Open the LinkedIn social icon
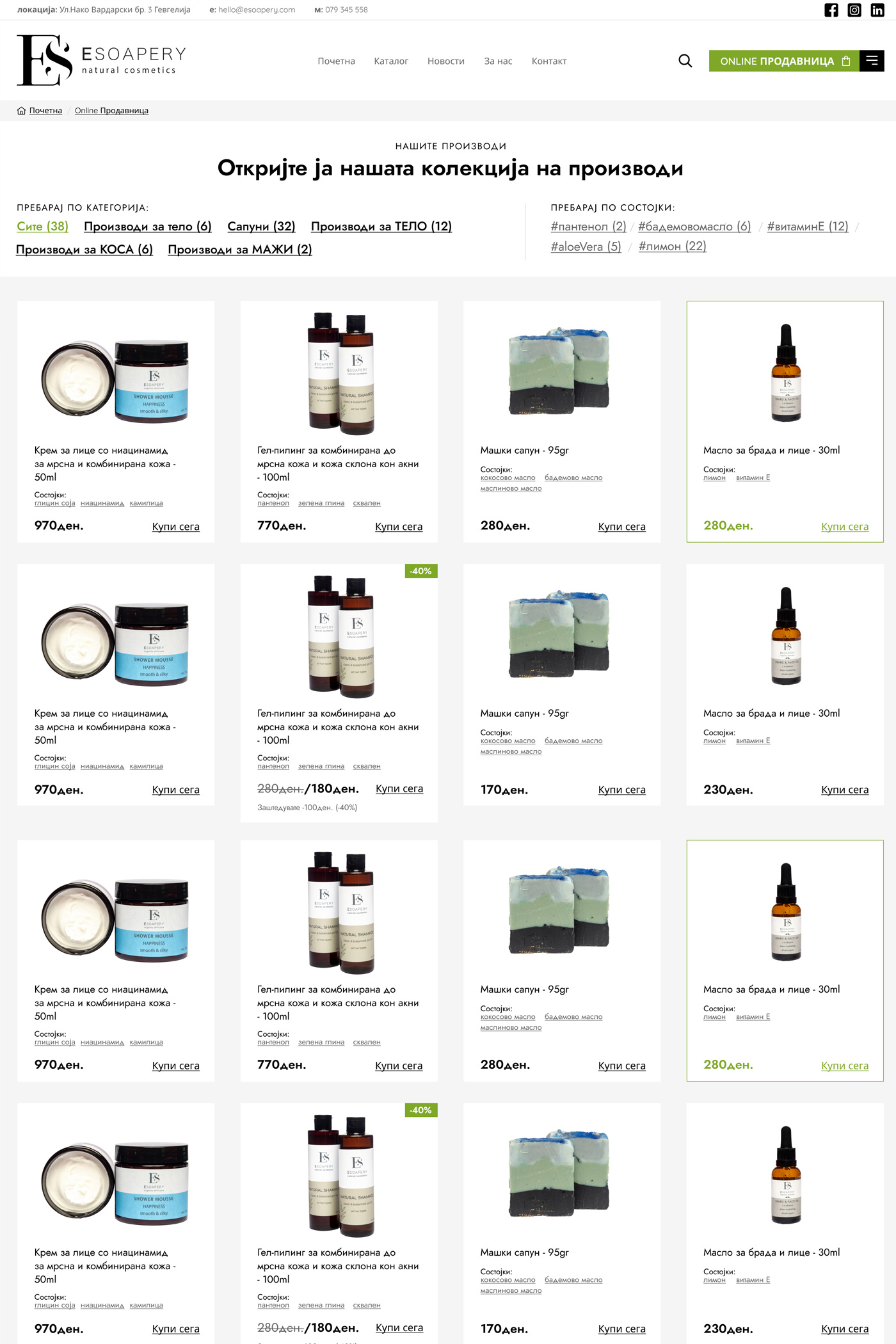896x1344 pixels. [877, 10]
